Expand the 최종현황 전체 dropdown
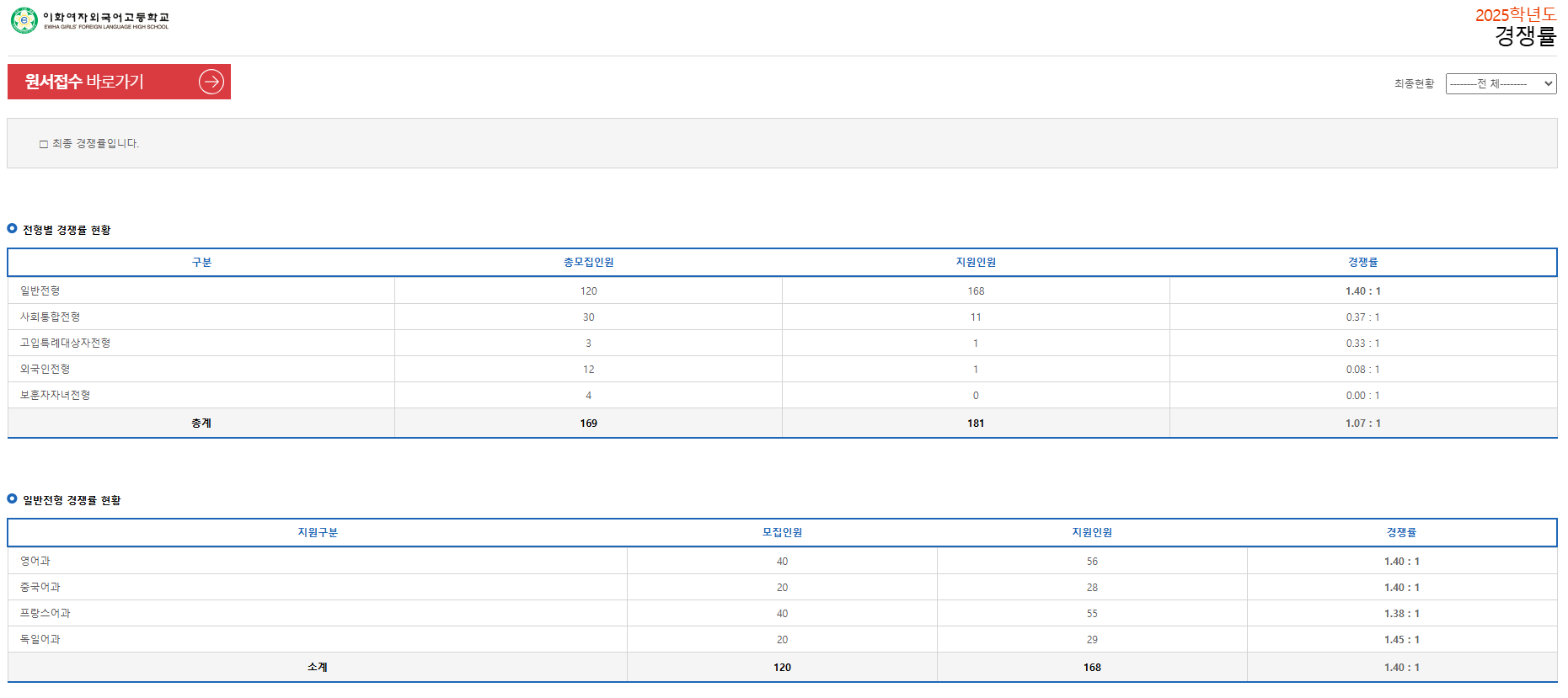The height and width of the screenshot is (698, 1568). point(1501,83)
